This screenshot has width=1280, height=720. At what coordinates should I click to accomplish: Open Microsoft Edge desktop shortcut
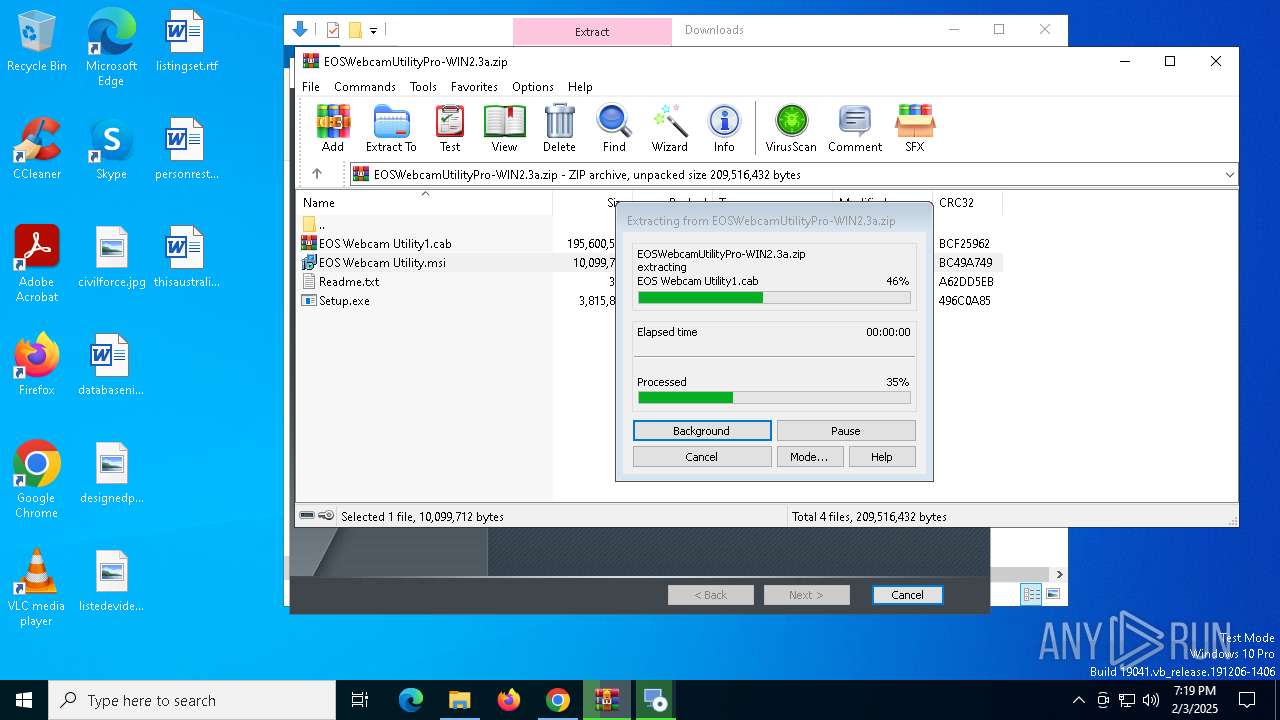pyautogui.click(x=111, y=48)
